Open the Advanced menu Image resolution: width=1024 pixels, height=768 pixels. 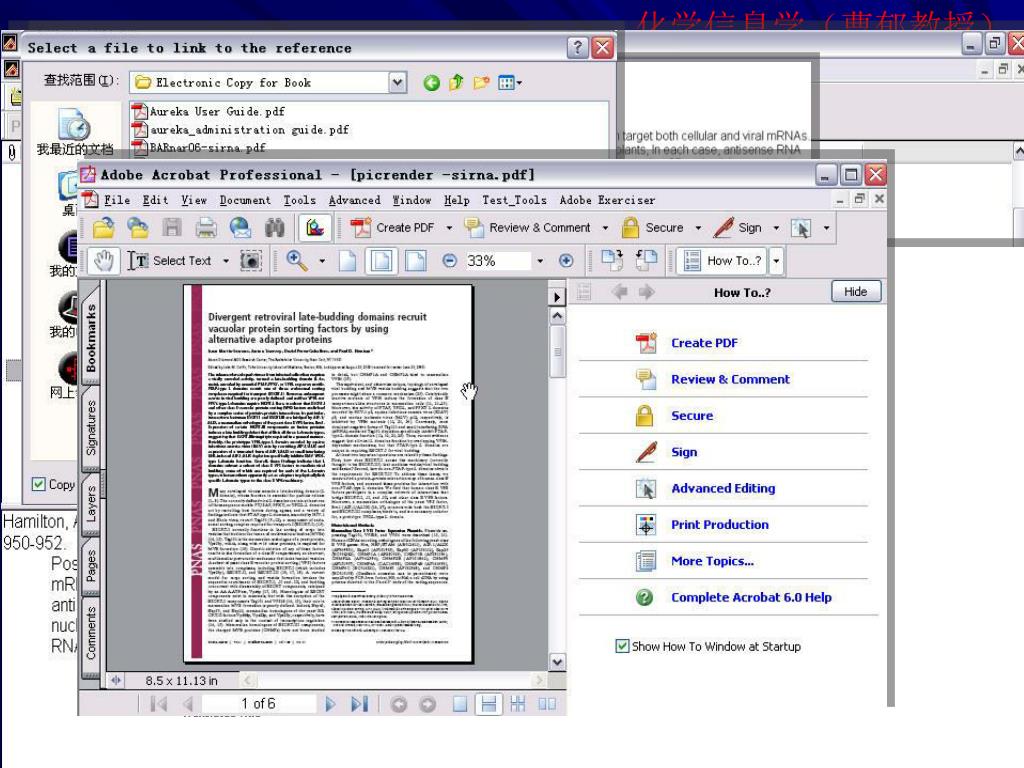[x=355, y=200]
